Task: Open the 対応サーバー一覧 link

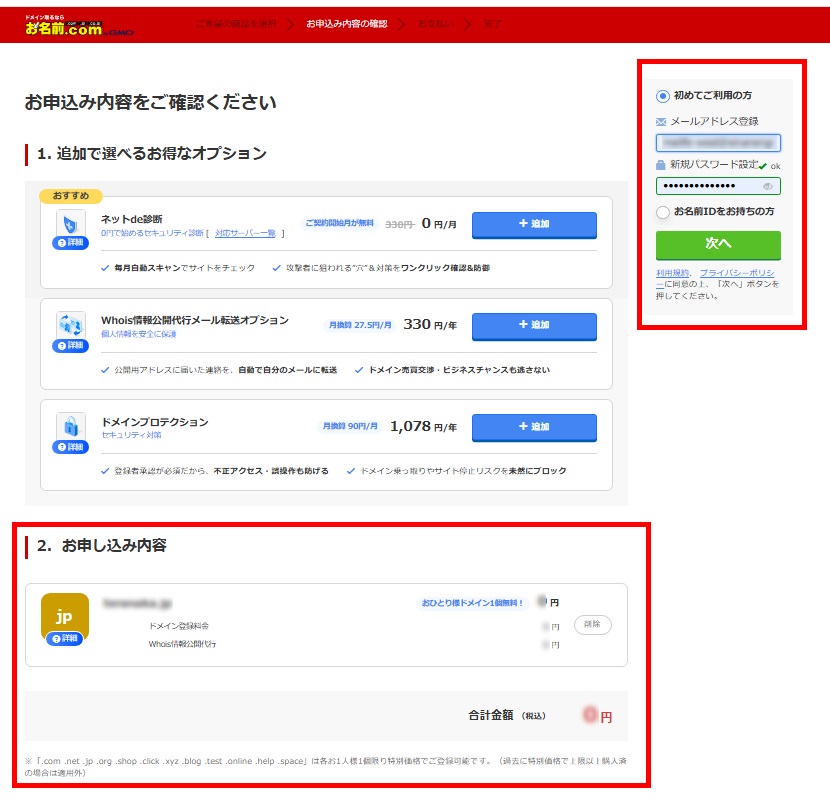Action: coord(245,233)
